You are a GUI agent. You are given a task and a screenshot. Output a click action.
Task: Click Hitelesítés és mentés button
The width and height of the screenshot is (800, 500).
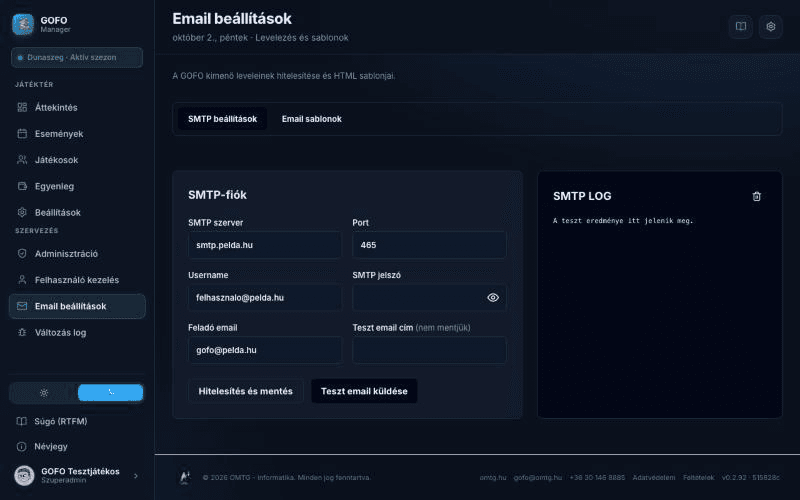[x=245, y=391]
